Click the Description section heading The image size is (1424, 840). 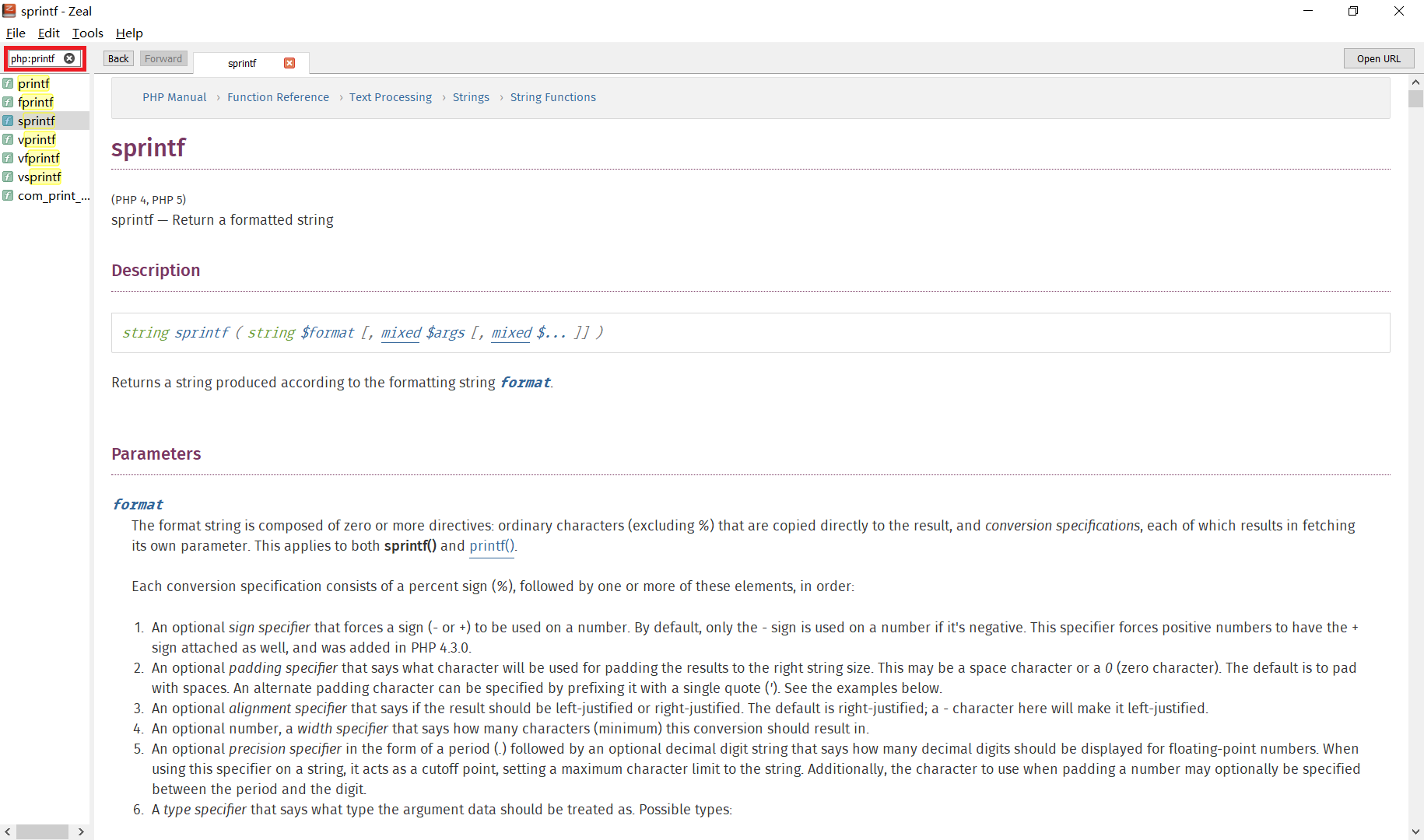click(x=156, y=271)
